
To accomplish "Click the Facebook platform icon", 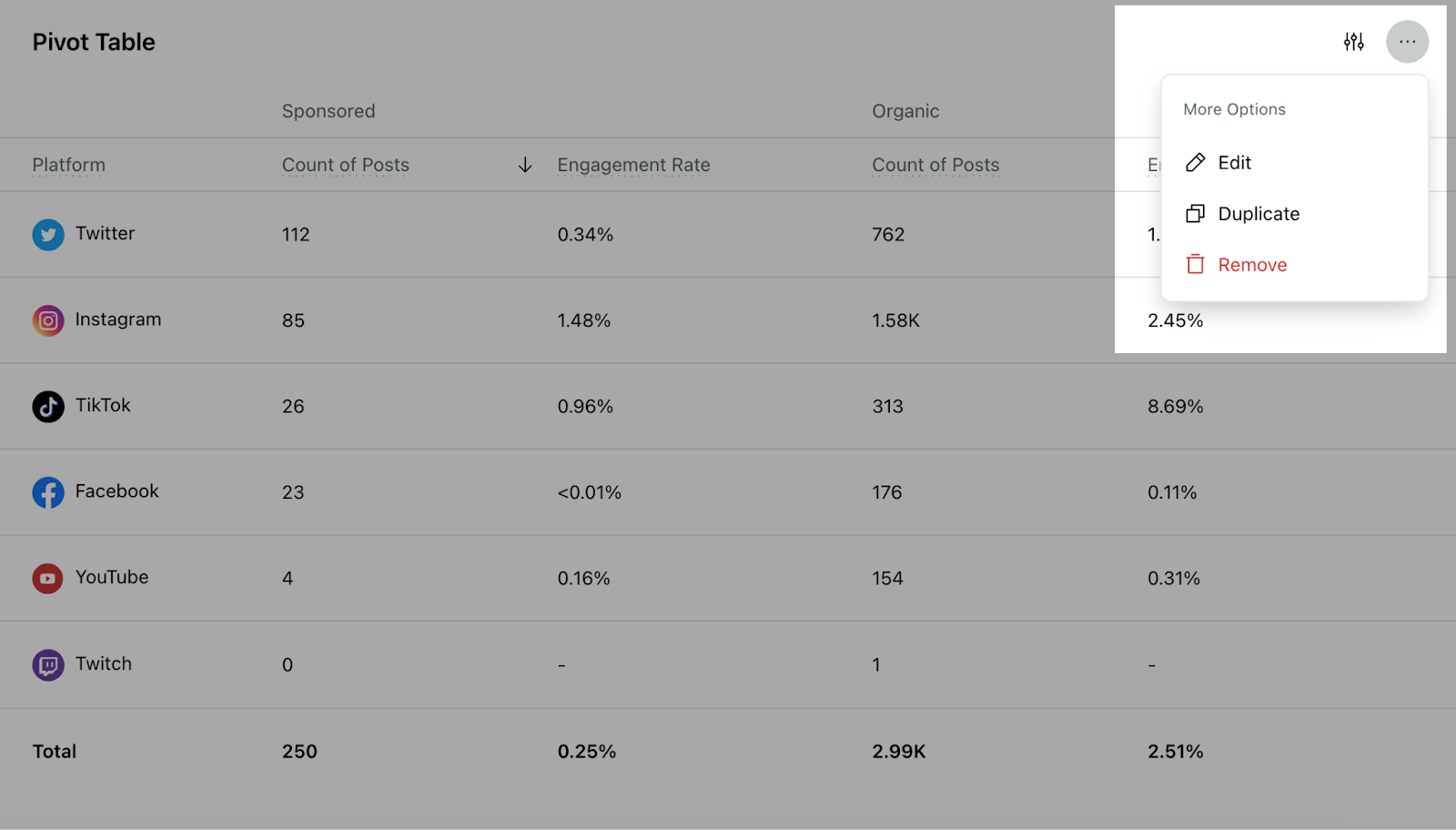I will click(x=48, y=492).
